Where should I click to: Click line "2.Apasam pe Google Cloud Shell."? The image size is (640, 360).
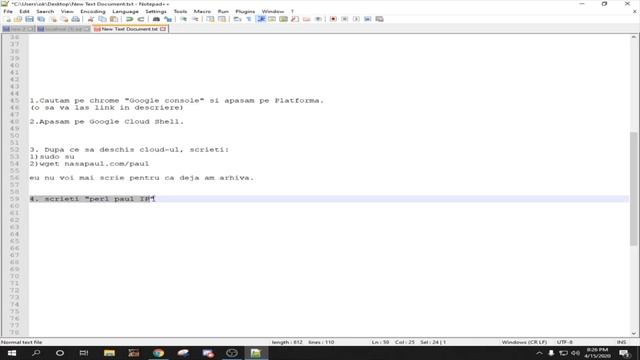point(107,122)
